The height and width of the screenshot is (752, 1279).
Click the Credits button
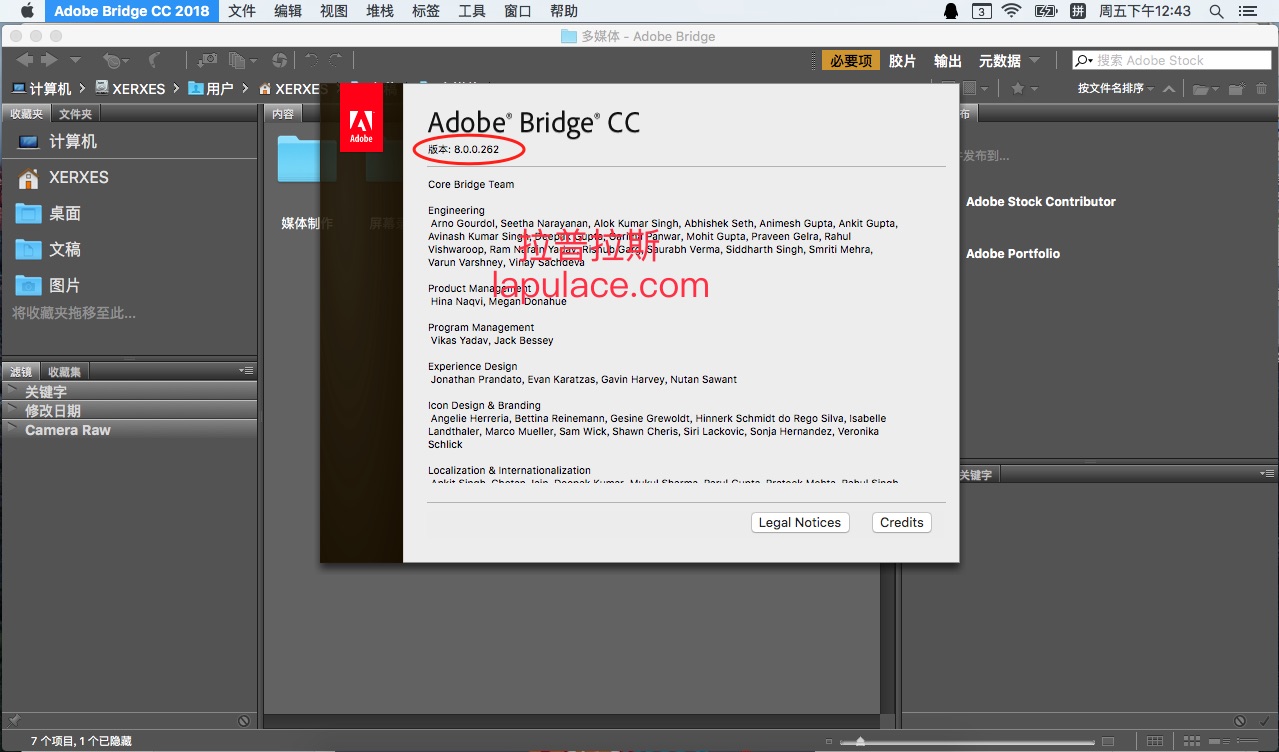click(902, 522)
